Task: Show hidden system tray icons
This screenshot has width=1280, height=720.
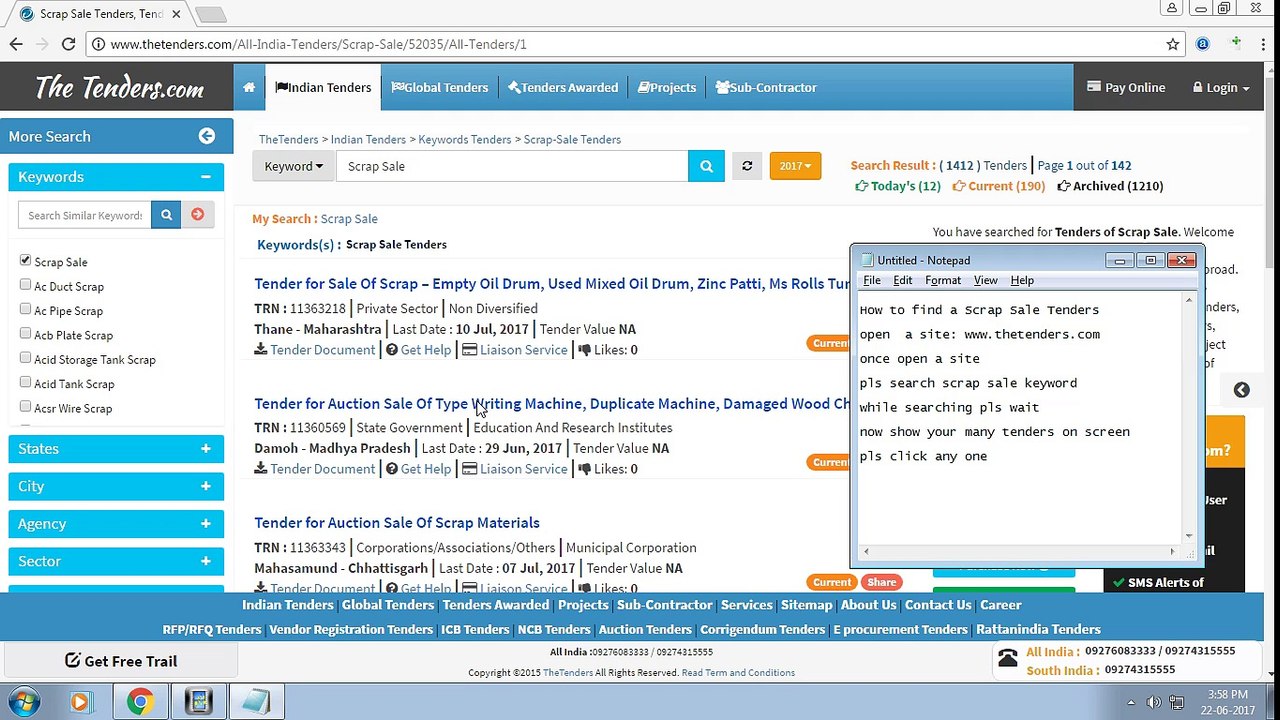Action: click(x=1131, y=702)
